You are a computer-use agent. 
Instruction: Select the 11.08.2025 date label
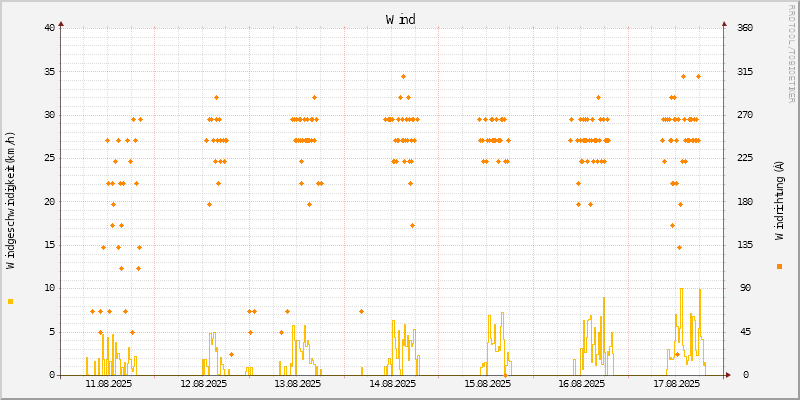click(109, 383)
